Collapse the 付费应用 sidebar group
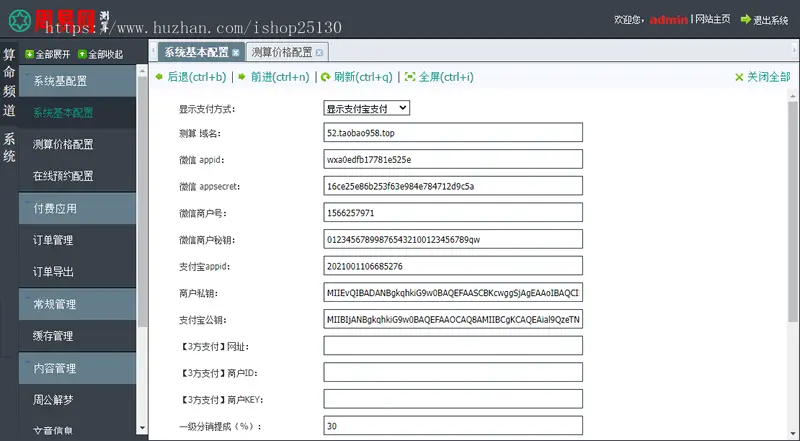 pyautogui.click(x=78, y=208)
